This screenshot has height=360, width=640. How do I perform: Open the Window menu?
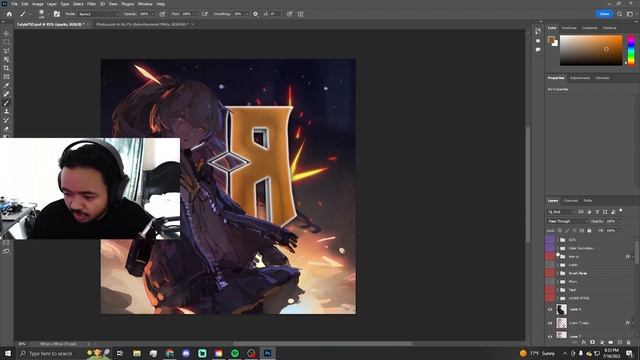145,4
